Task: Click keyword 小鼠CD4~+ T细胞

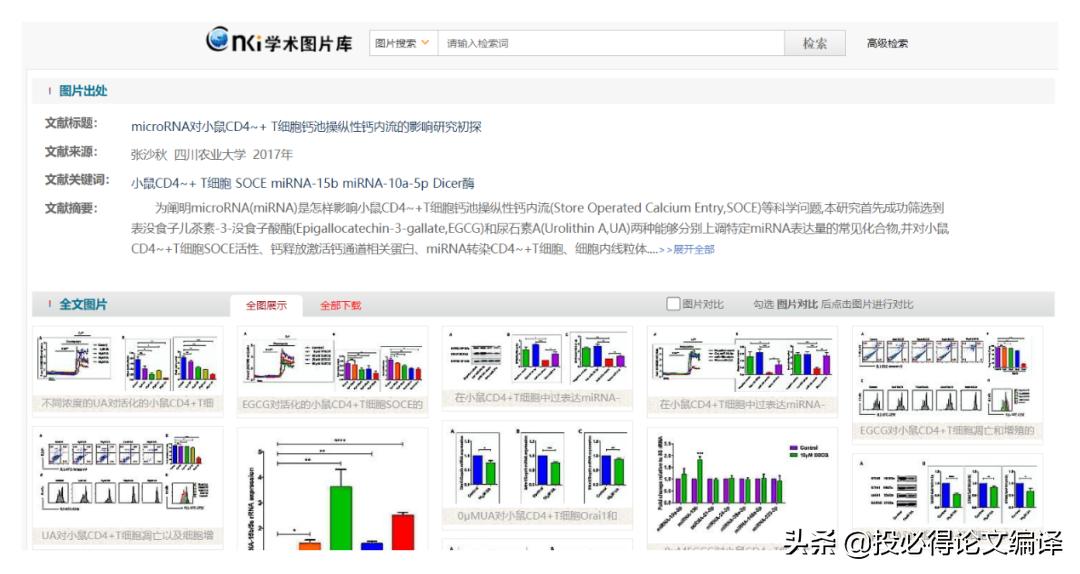Action: (x=180, y=183)
